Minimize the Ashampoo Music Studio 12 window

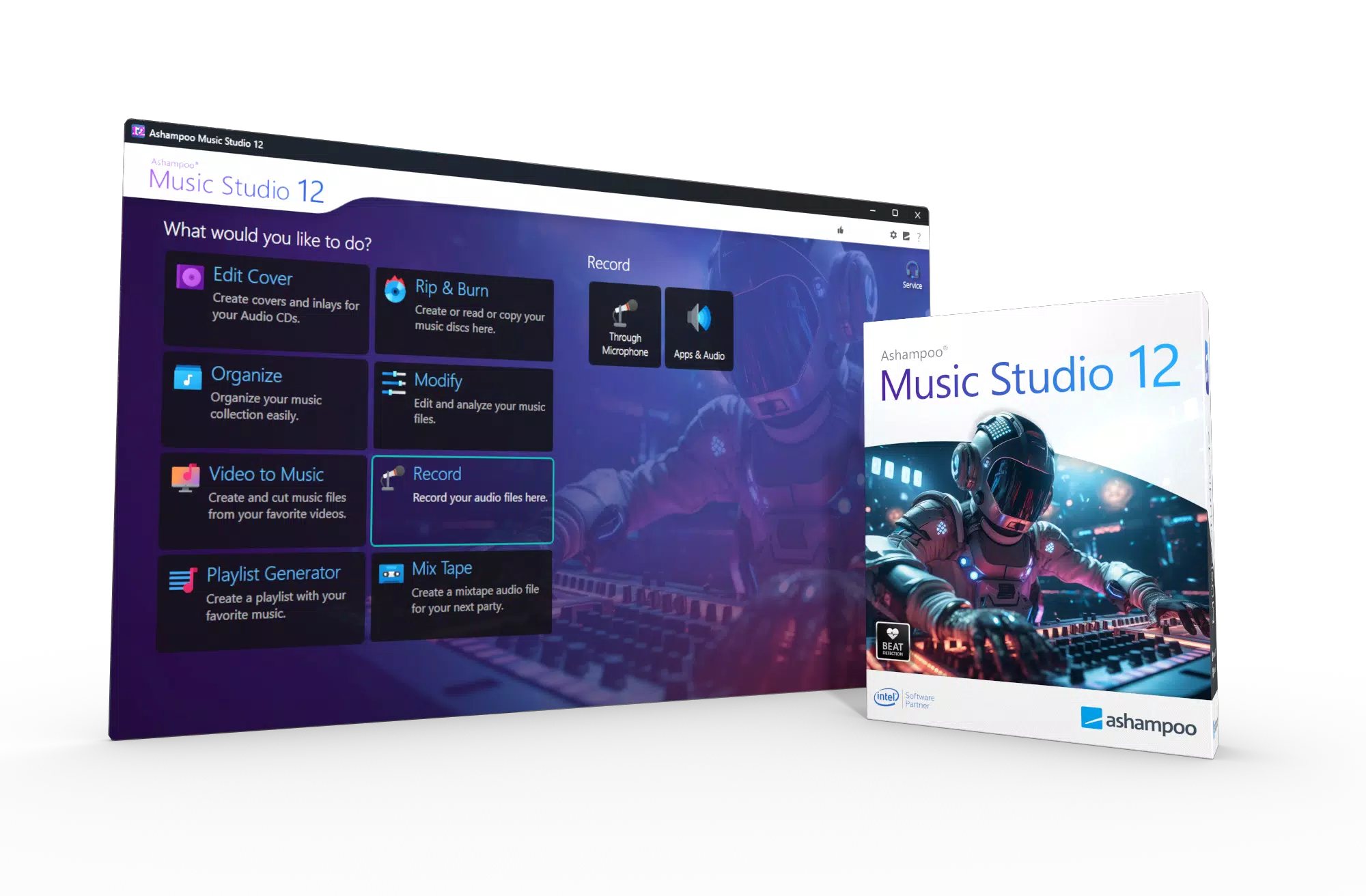[x=873, y=211]
